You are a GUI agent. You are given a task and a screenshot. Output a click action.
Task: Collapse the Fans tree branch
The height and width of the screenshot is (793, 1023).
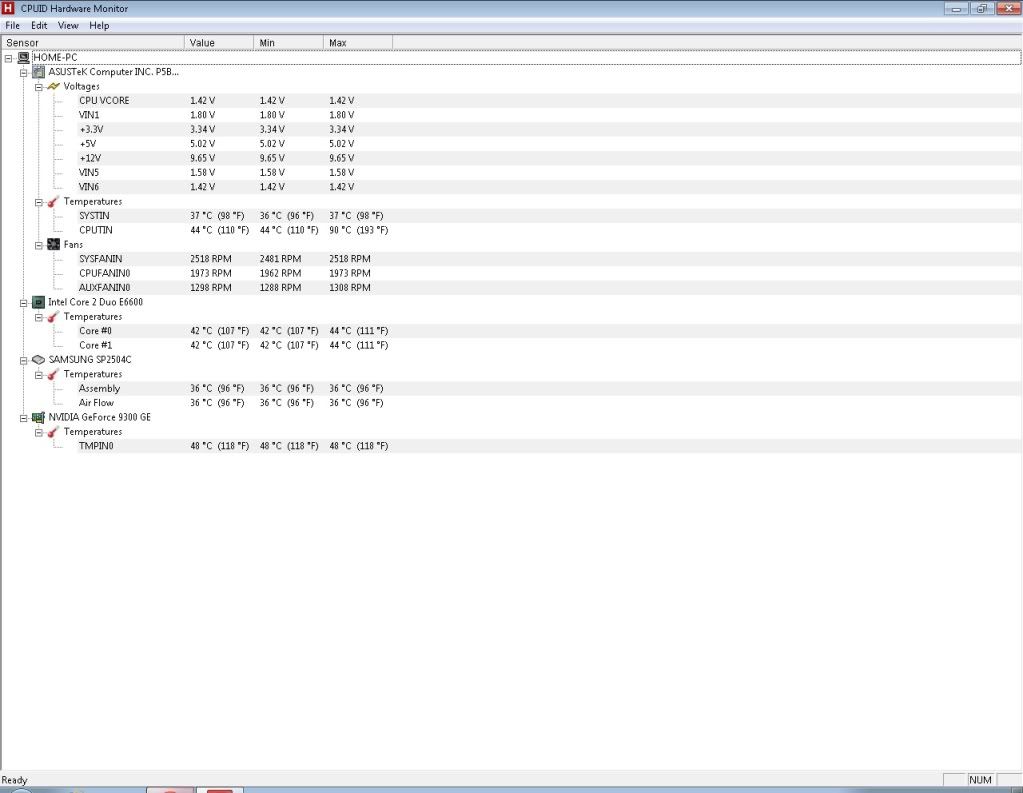(39, 245)
